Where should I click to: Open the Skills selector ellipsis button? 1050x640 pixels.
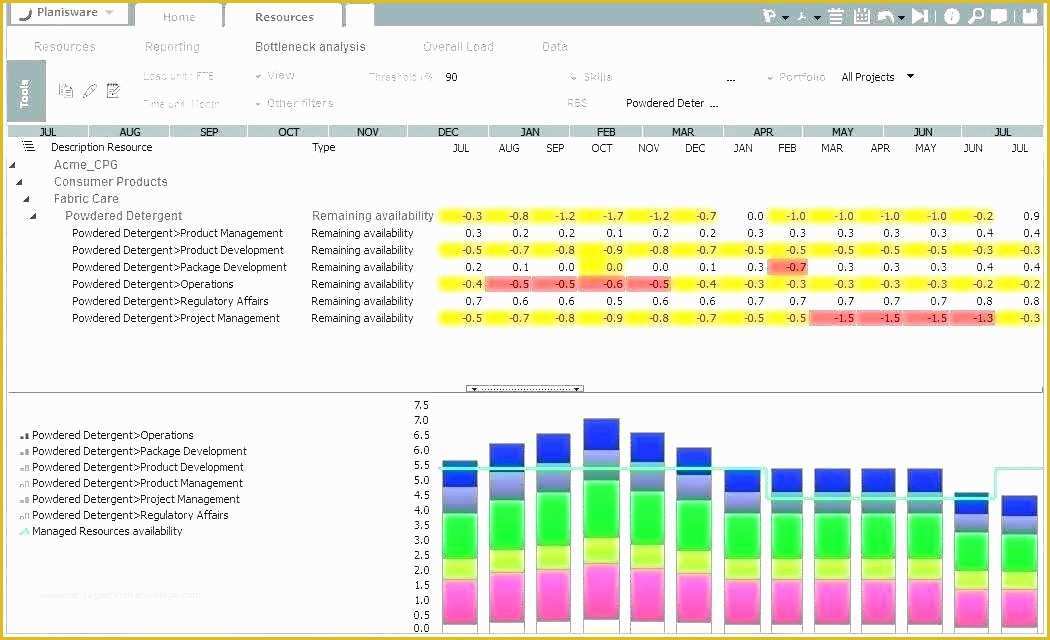[731, 78]
